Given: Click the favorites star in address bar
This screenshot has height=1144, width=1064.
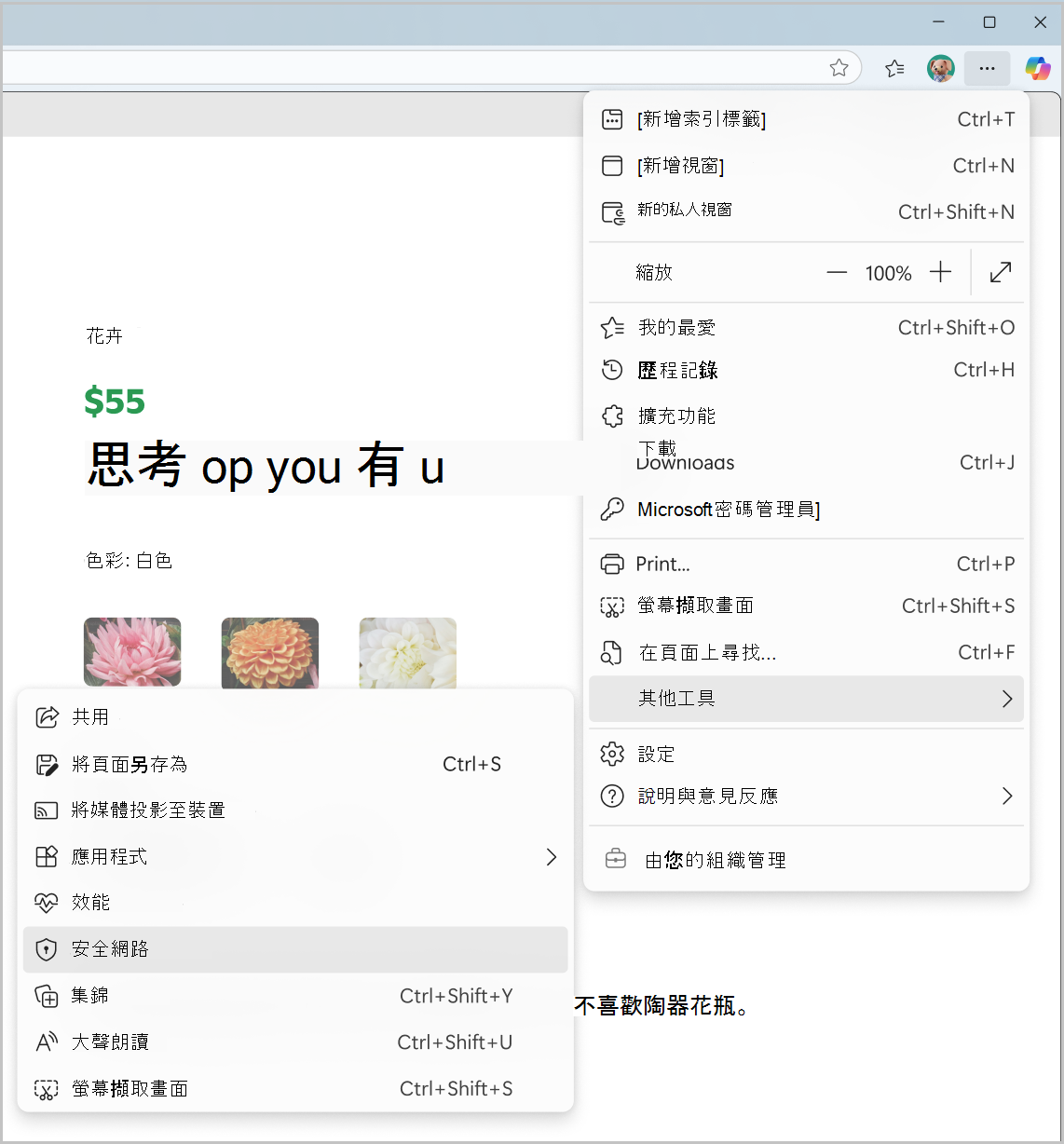Looking at the screenshot, I should (x=839, y=67).
